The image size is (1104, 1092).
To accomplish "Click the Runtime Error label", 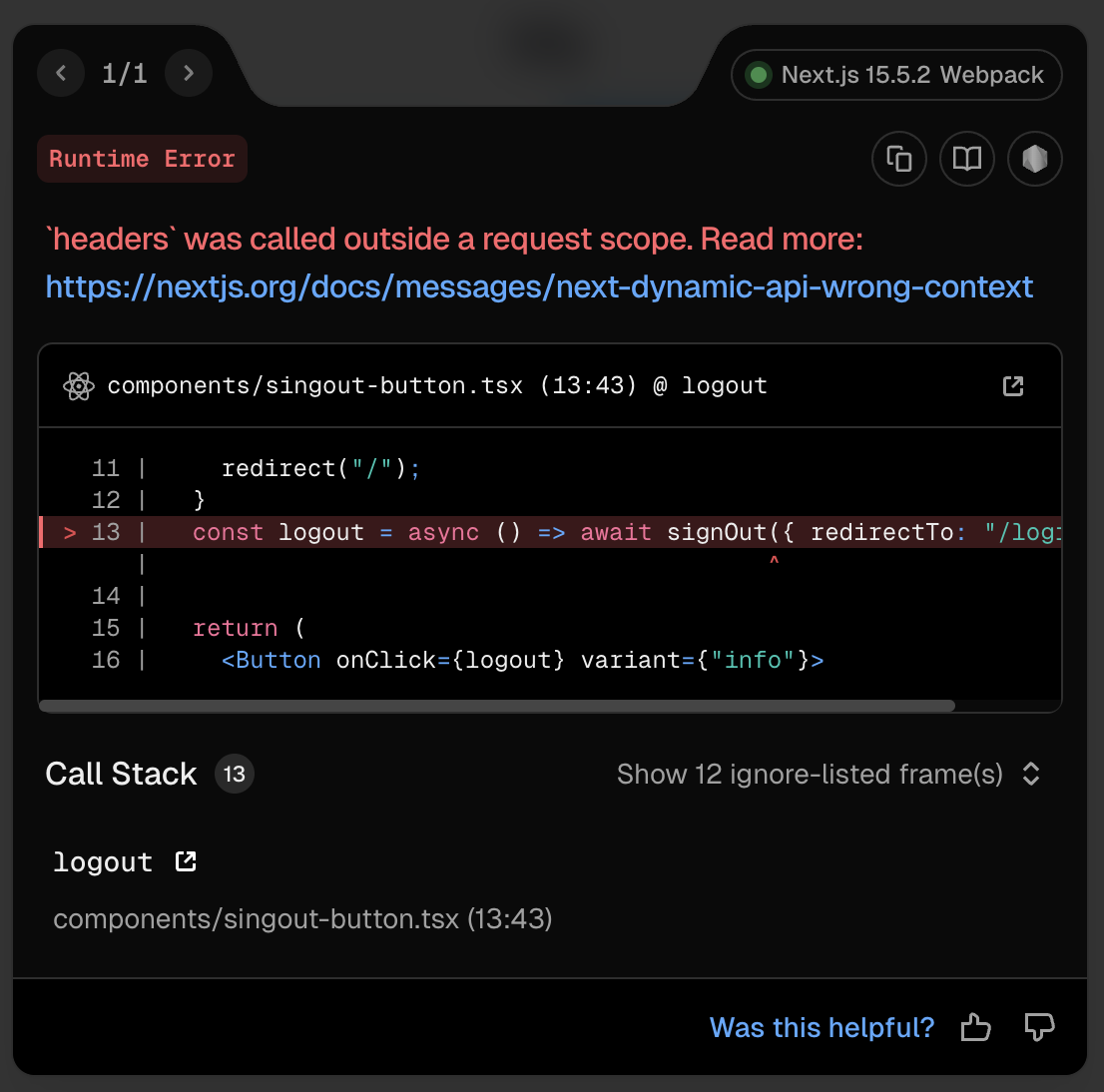I will 142,159.
